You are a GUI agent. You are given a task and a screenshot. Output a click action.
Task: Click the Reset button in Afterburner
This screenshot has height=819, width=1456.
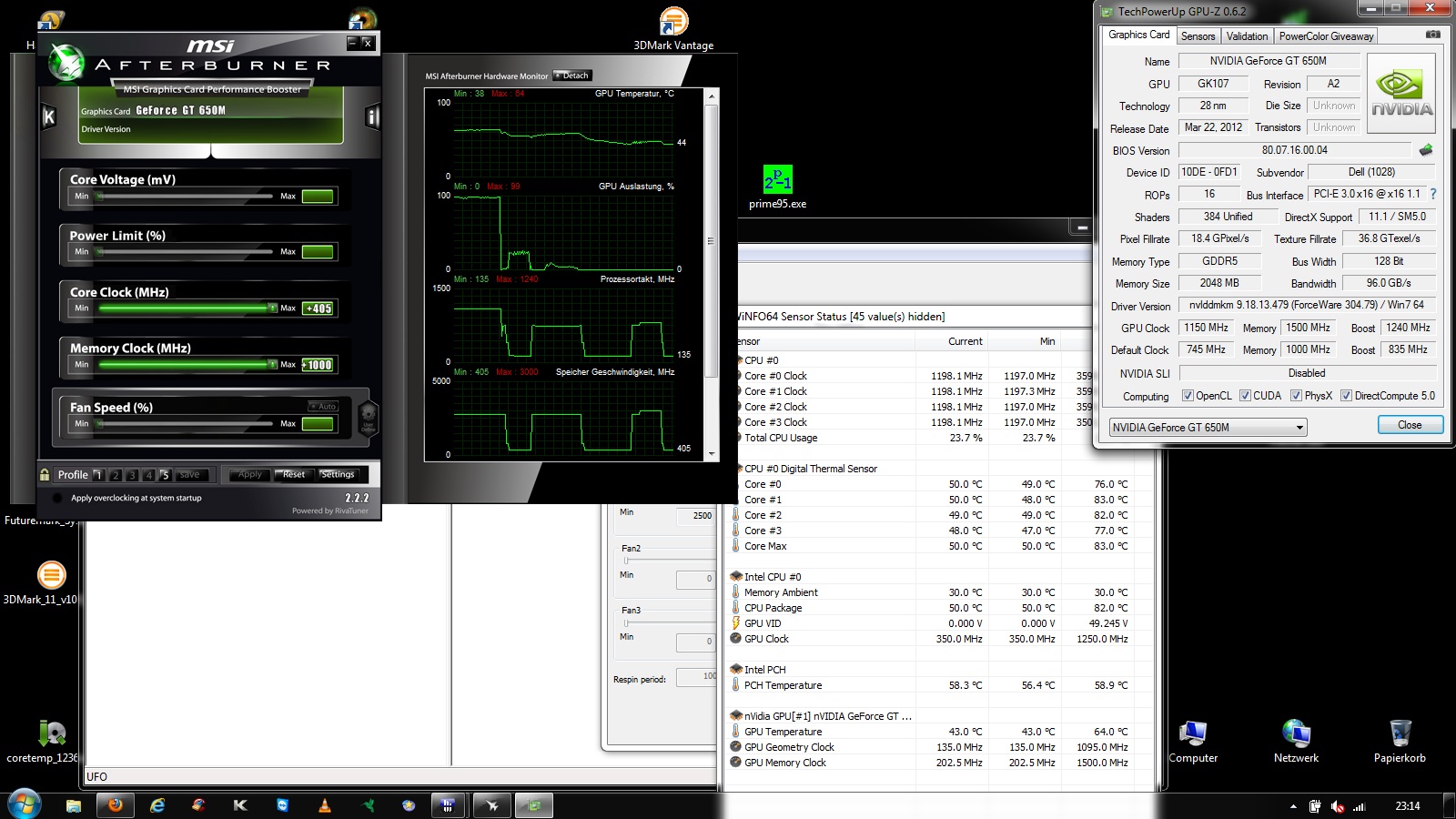[x=293, y=474]
